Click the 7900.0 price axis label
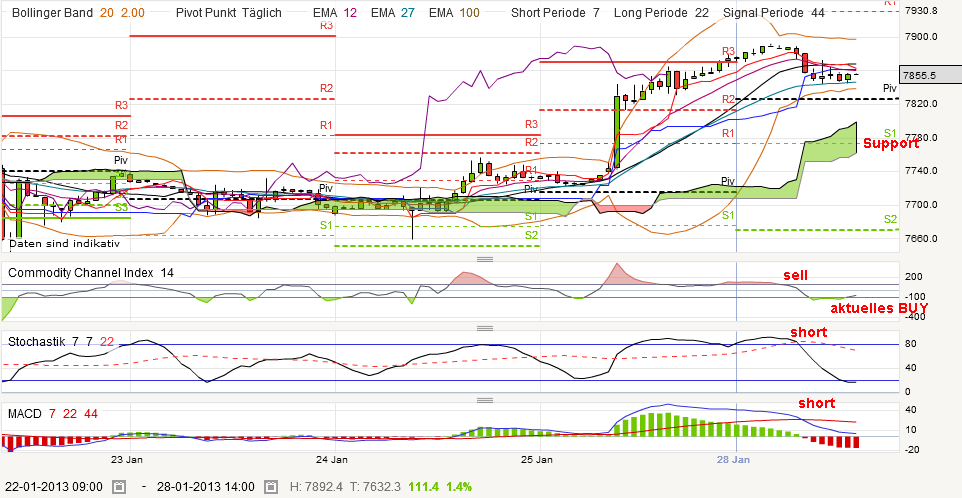The width and height of the screenshot is (962, 498). [x=922, y=37]
